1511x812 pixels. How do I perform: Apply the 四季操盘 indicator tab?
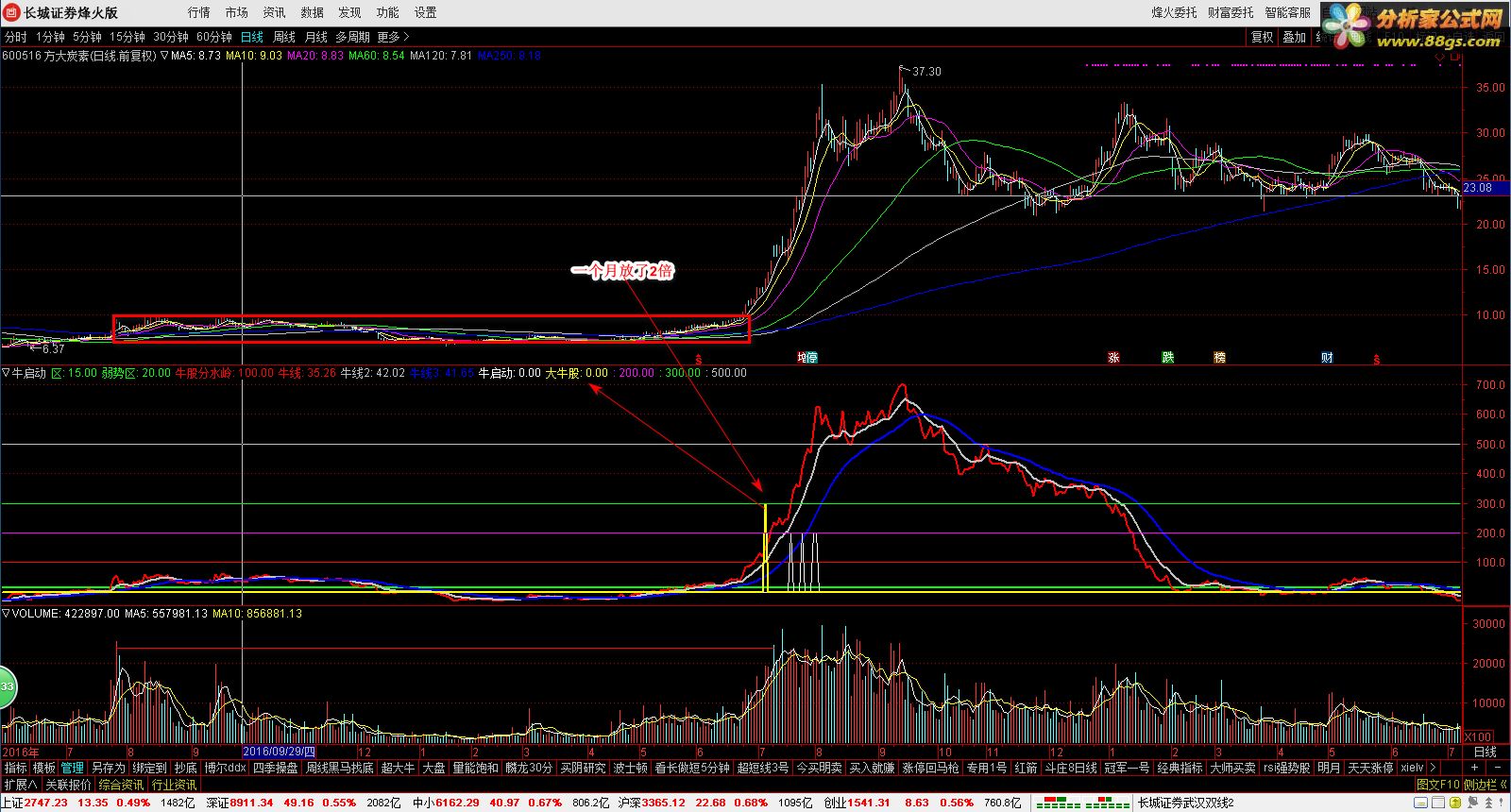275,768
